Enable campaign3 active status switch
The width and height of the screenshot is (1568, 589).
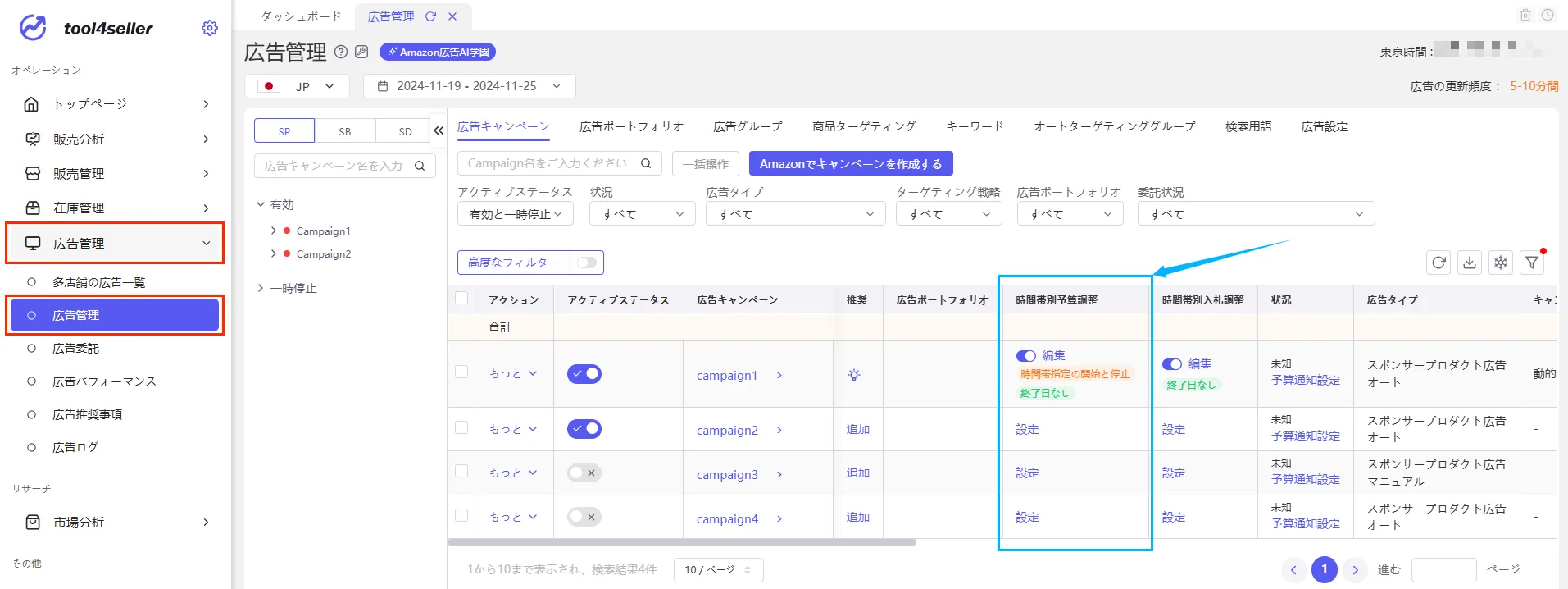tap(584, 473)
